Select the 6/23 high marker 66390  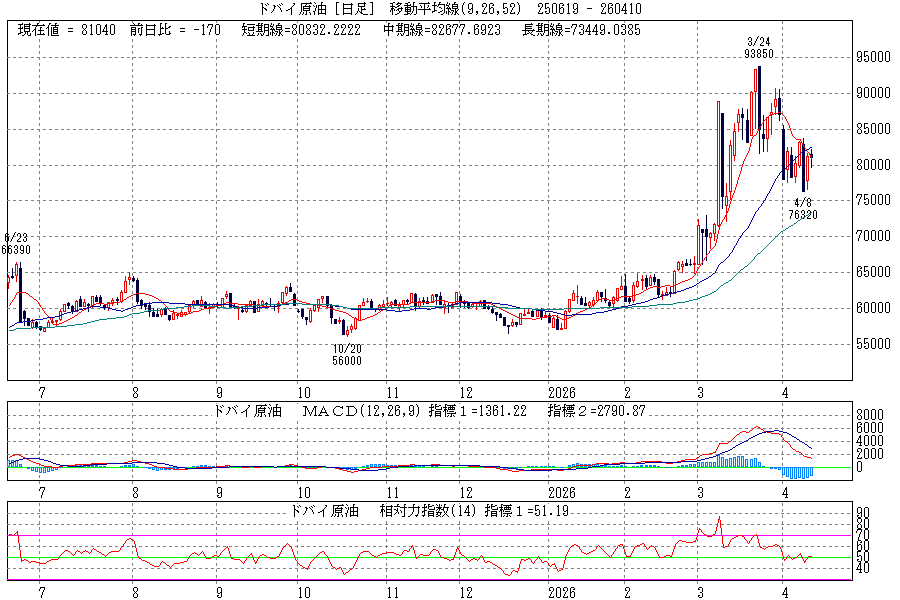point(16,248)
